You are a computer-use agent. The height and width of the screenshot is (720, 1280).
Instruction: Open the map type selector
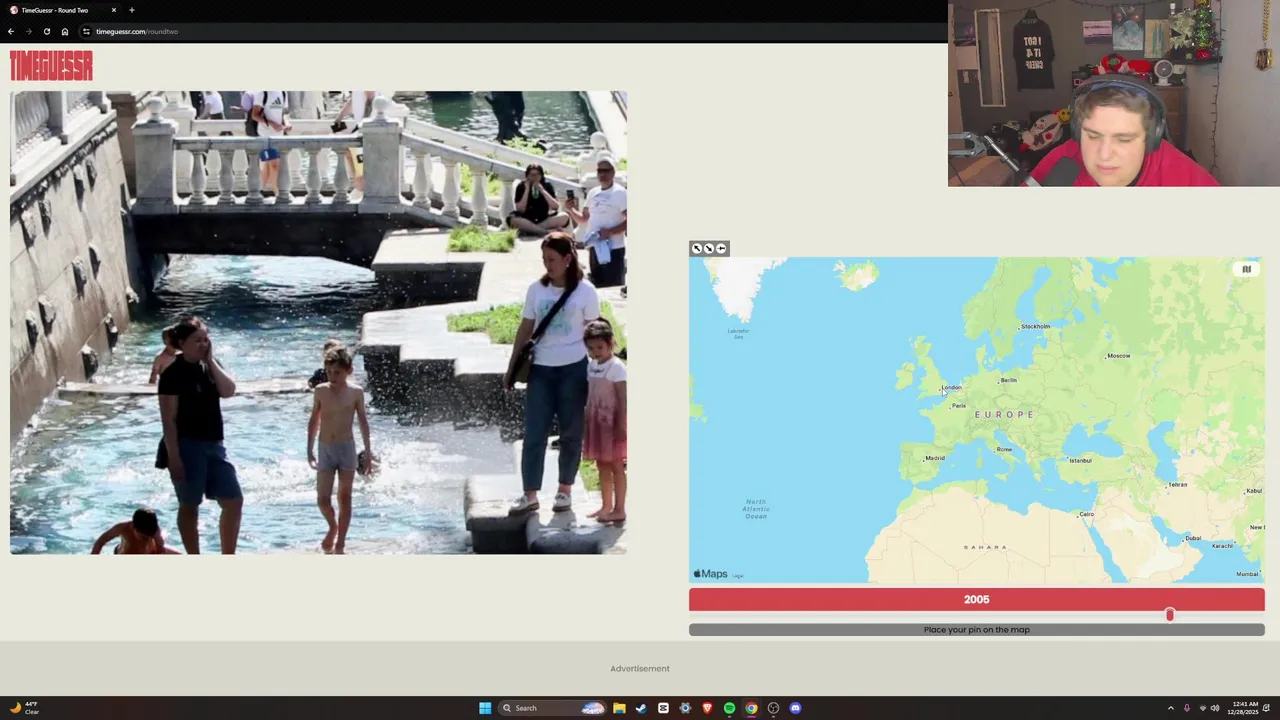[x=1246, y=269]
